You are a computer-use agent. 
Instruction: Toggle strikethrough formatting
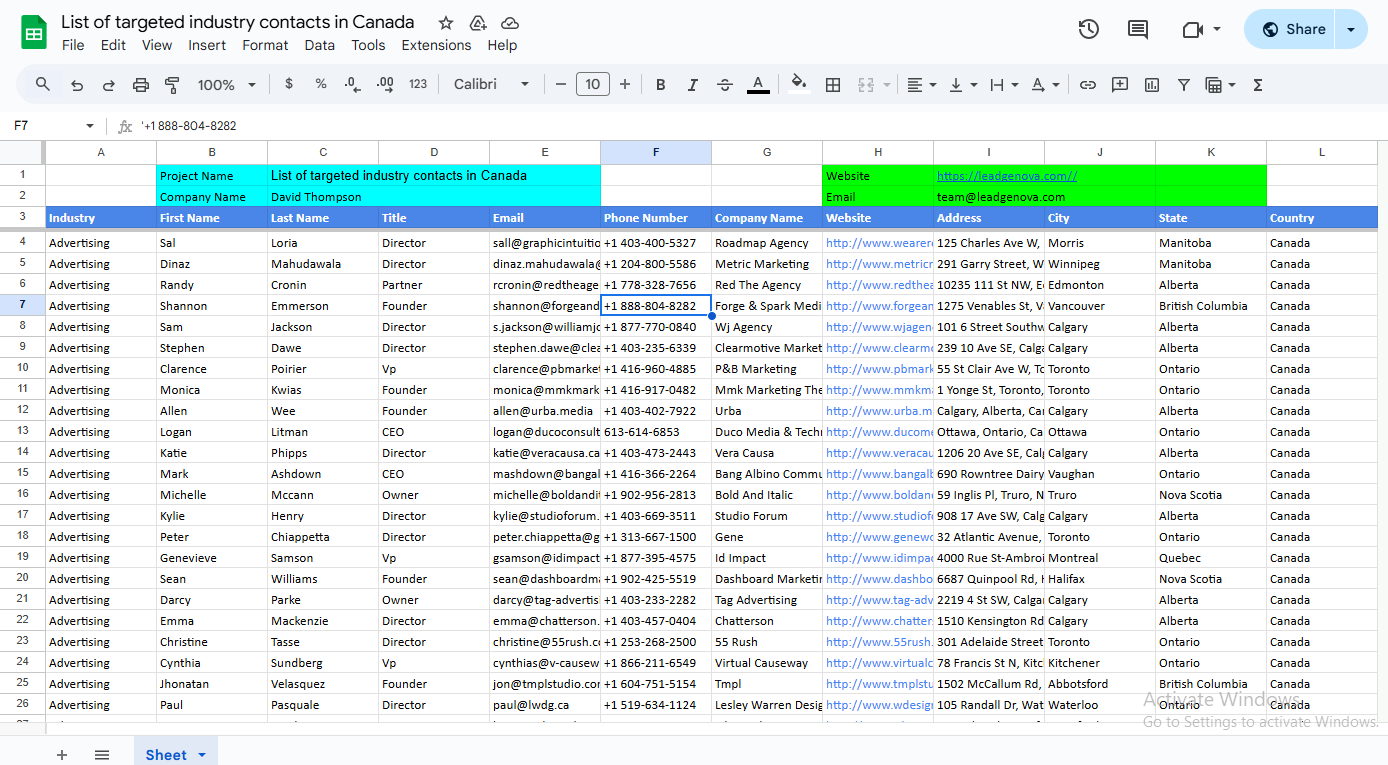pos(725,85)
